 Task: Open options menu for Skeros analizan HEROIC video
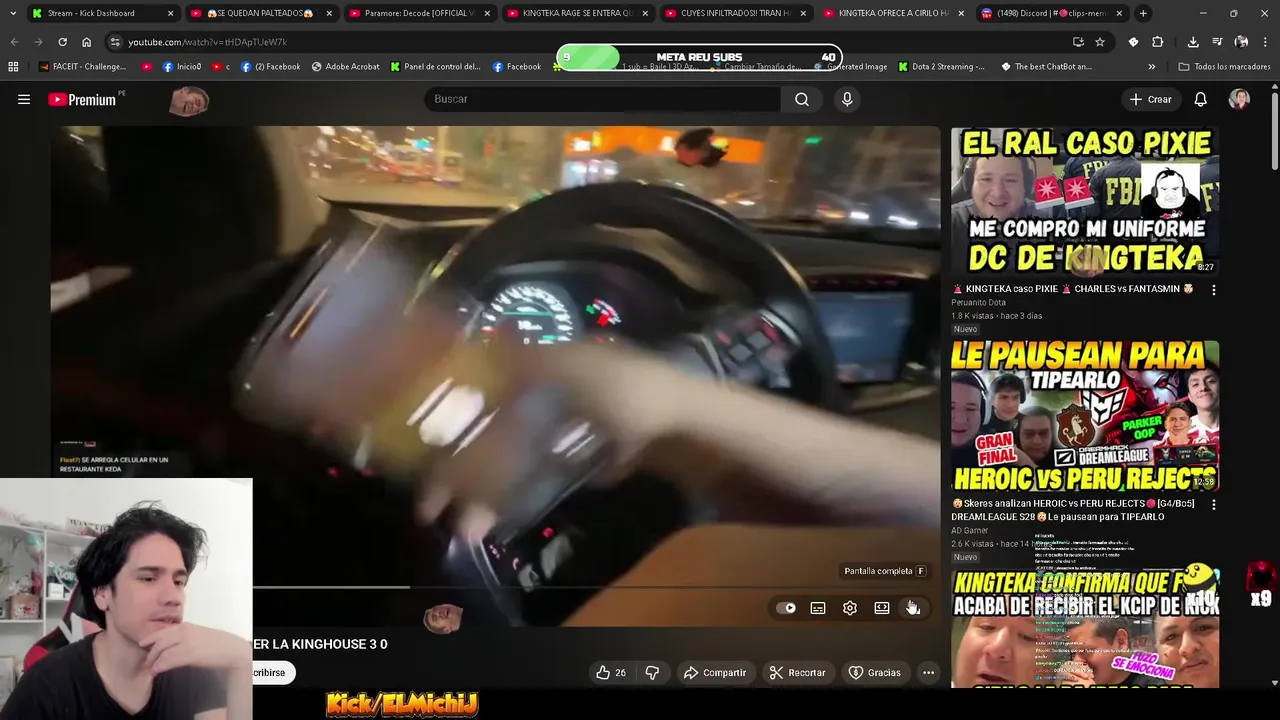coord(1214,505)
